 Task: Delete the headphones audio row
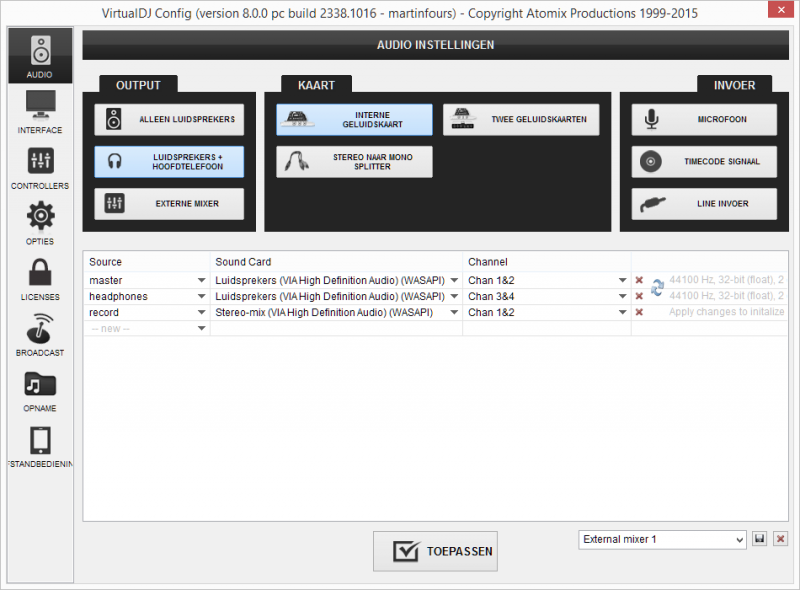coord(639,296)
